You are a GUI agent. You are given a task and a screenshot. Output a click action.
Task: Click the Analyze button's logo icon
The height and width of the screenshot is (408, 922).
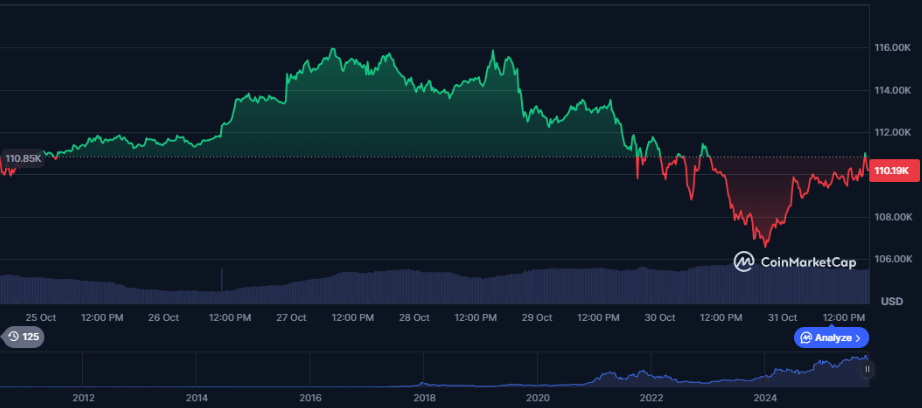click(x=806, y=337)
